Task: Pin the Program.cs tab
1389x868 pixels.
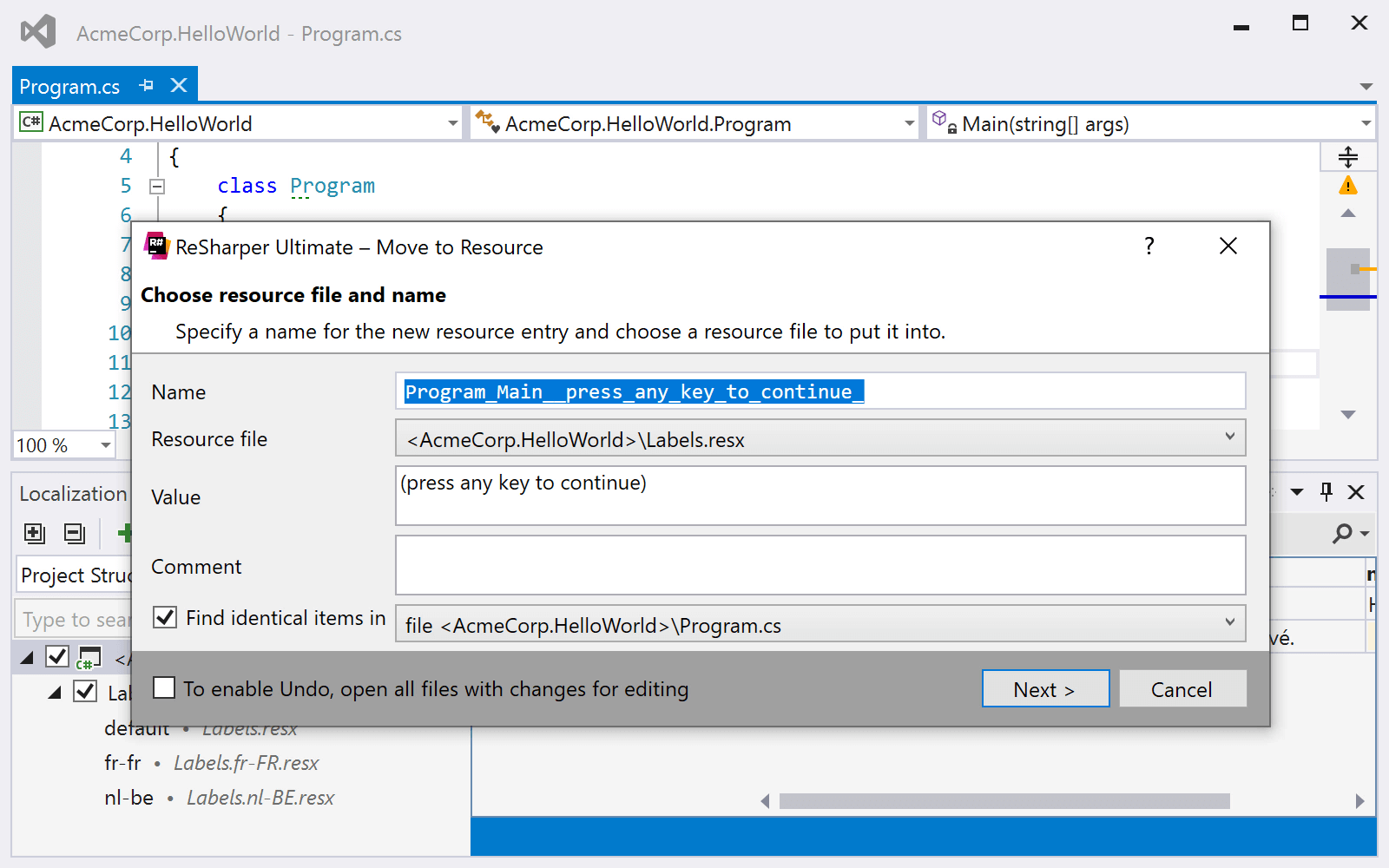Action: tap(146, 85)
